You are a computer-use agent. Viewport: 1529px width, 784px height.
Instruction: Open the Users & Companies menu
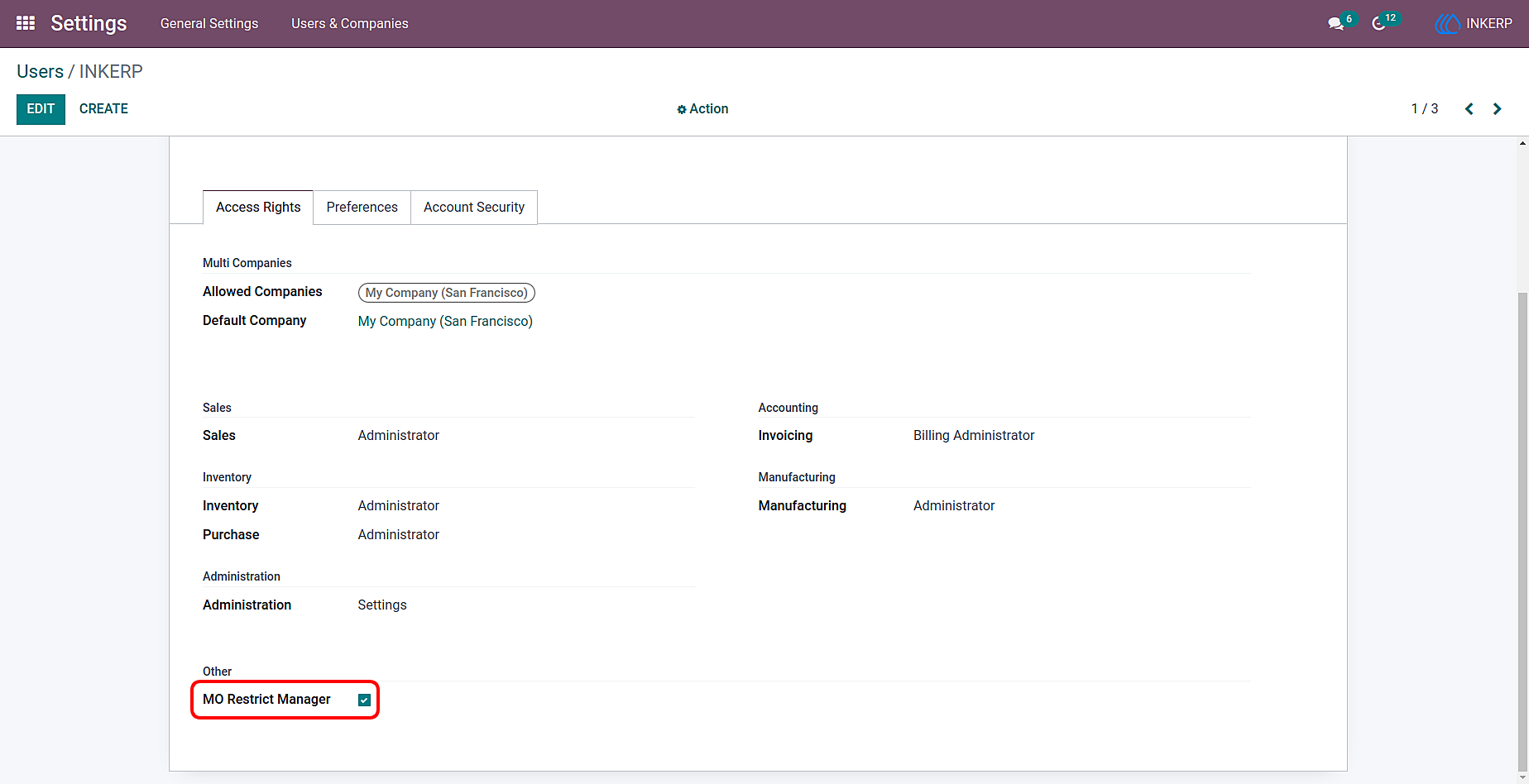pos(350,24)
